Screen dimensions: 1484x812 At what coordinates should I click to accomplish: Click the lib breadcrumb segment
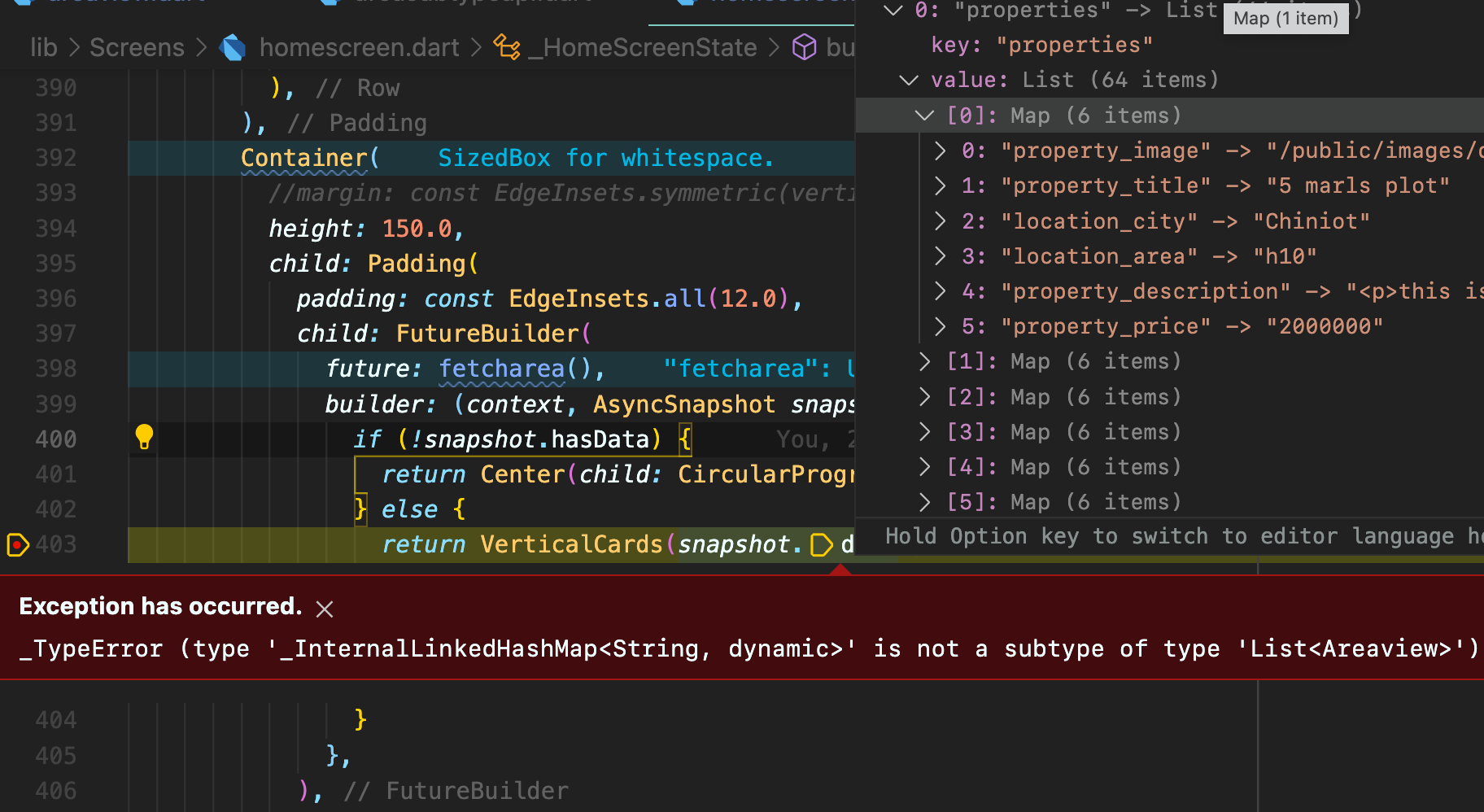[44, 47]
